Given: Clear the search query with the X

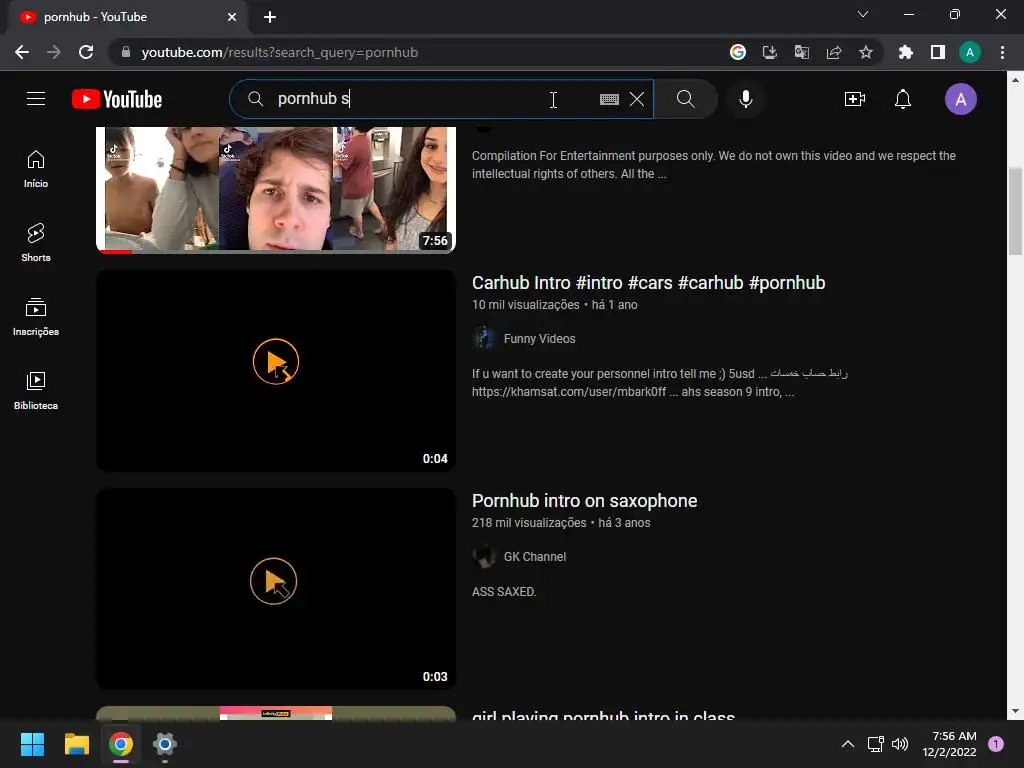Looking at the screenshot, I should (x=637, y=99).
